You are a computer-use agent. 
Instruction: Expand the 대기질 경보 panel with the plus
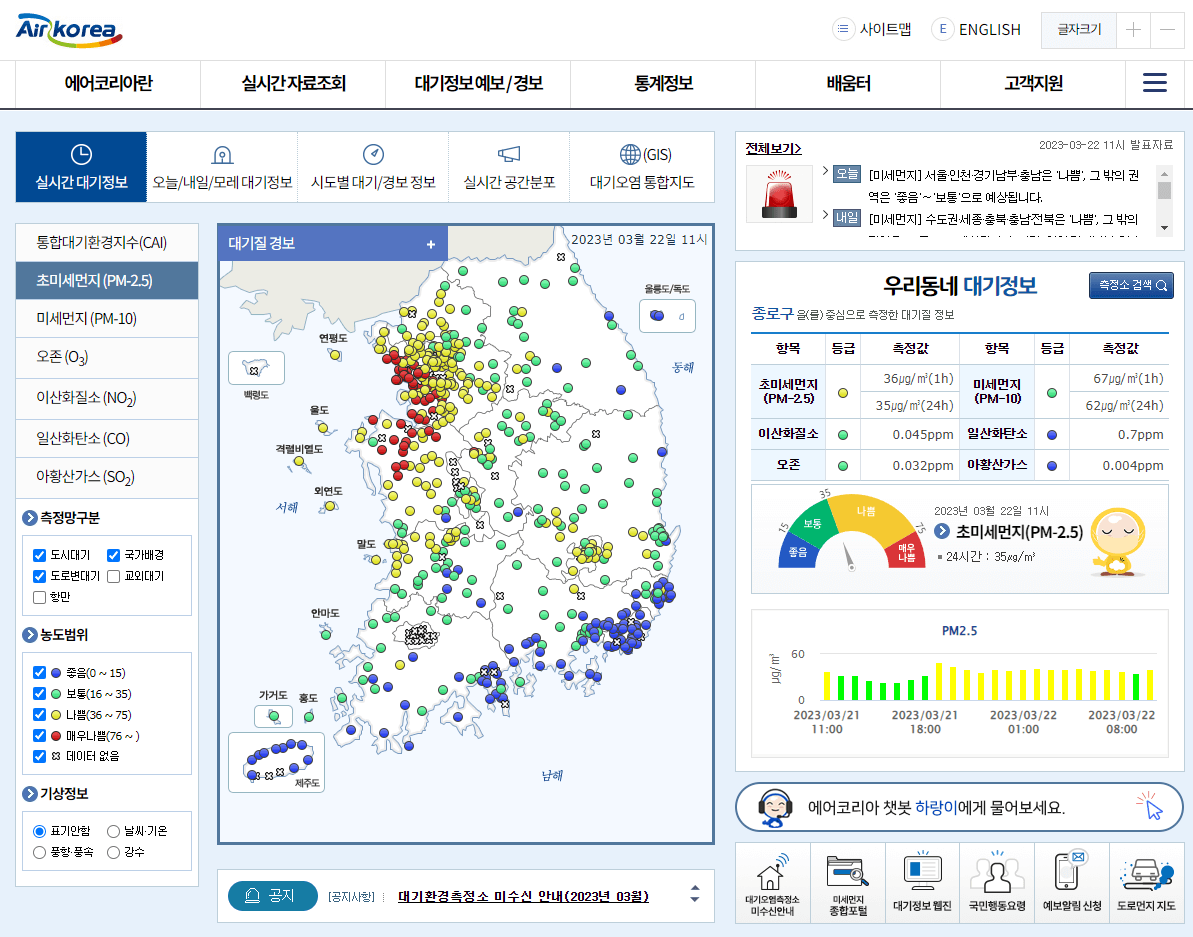click(430, 243)
